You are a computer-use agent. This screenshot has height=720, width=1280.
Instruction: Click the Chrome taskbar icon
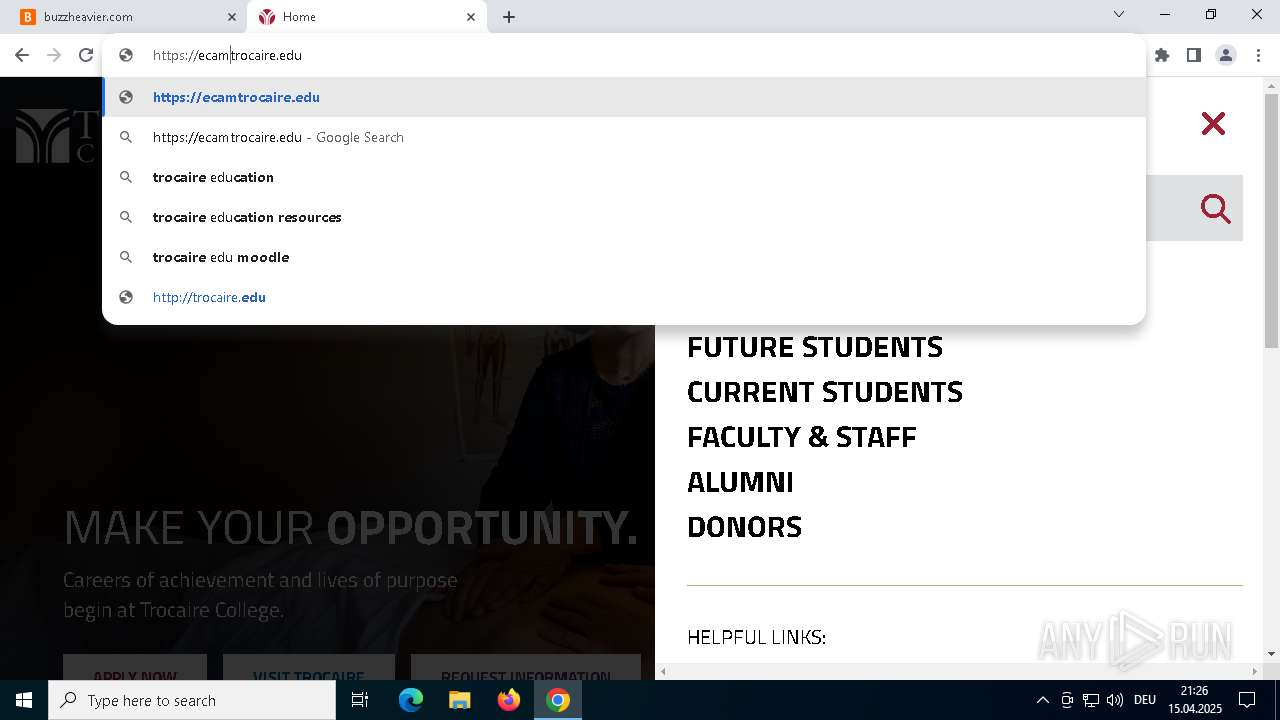pos(558,700)
